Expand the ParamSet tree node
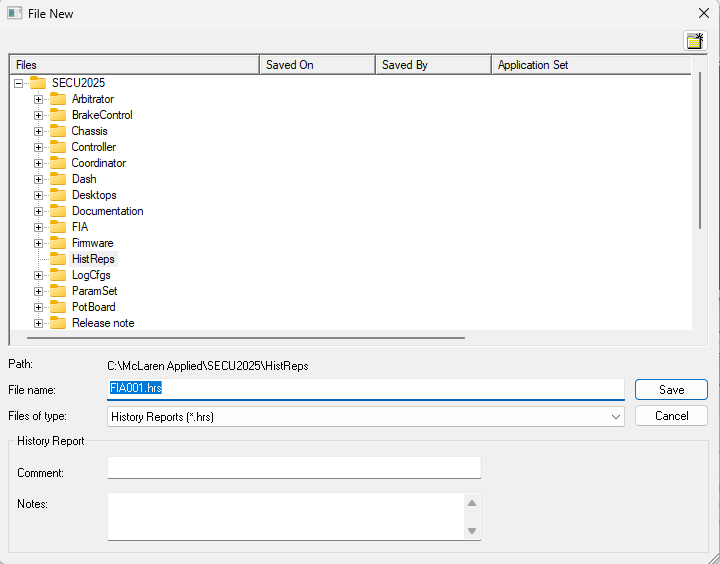The height and width of the screenshot is (564, 720). click(39, 292)
